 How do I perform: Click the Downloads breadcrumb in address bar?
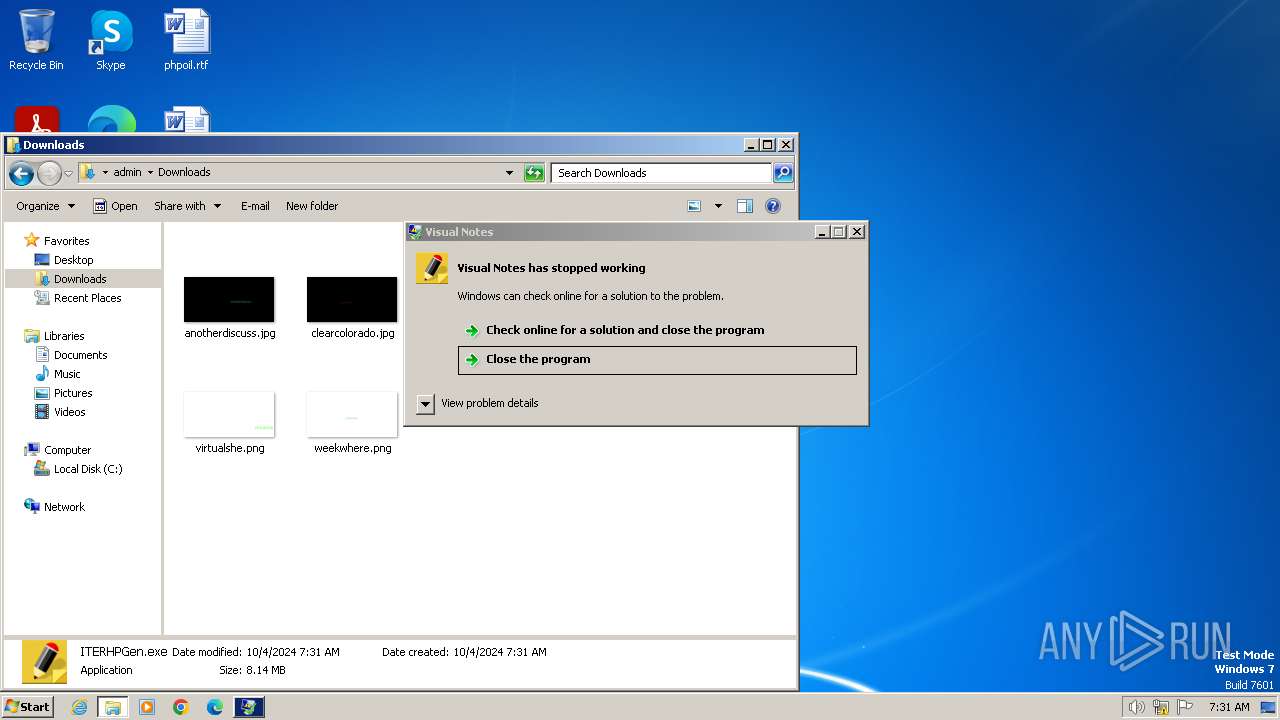(x=184, y=172)
